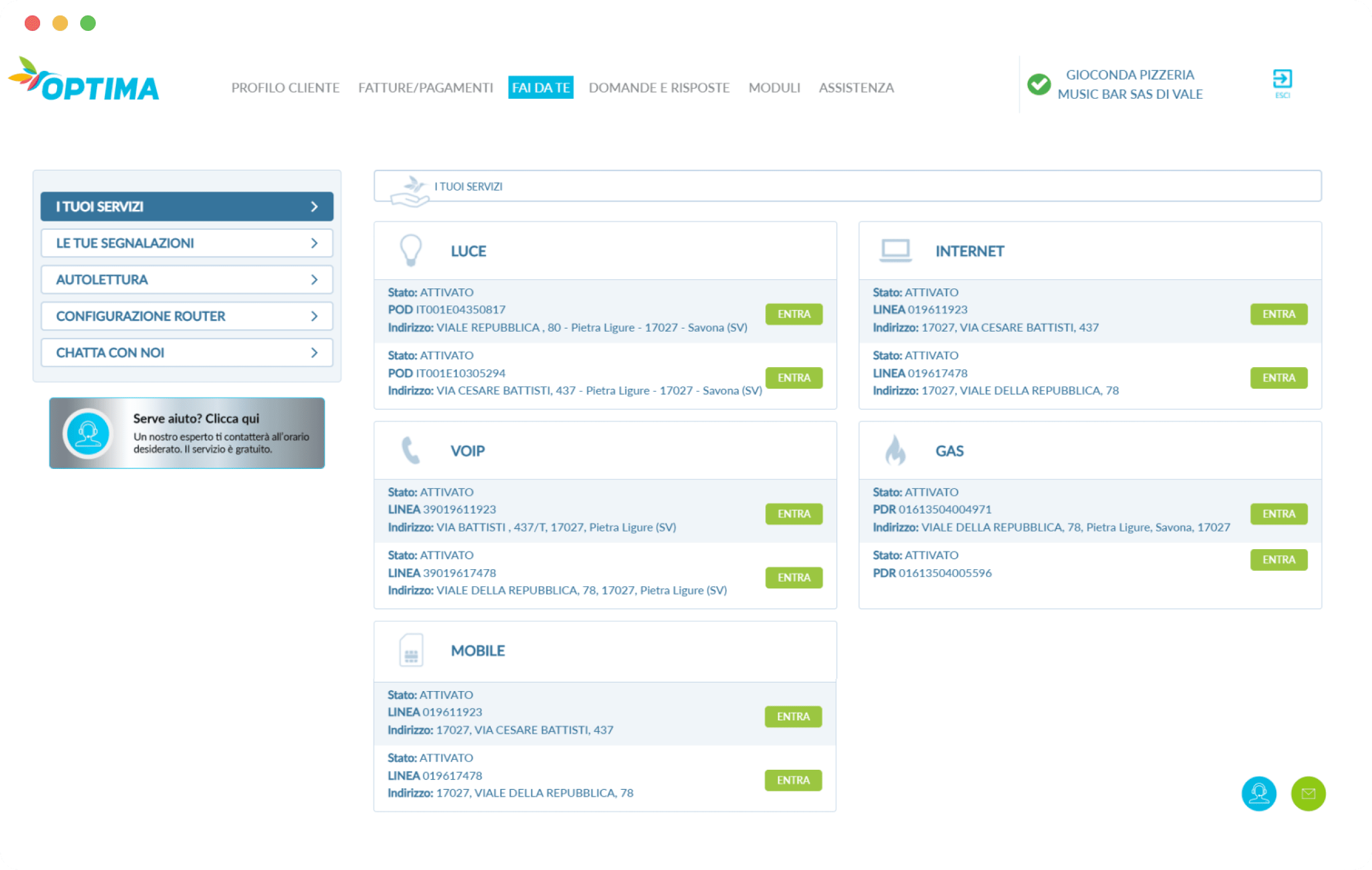Screen dimensions: 1372x870
Task: Click ENTRA on GAS PDR 01613504004971
Action: click(x=1278, y=514)
